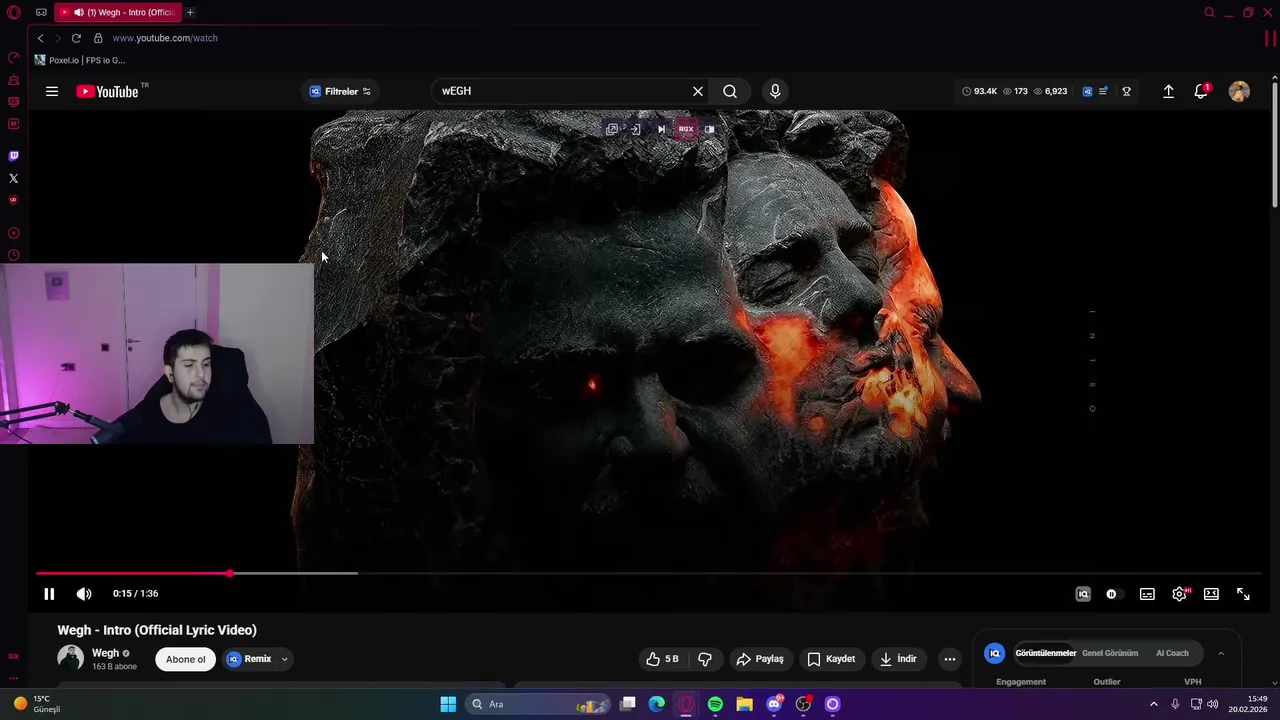1280x720 pixels.
Task: Reload the current page
Action: pyautogui.click(x=76, y=38)
